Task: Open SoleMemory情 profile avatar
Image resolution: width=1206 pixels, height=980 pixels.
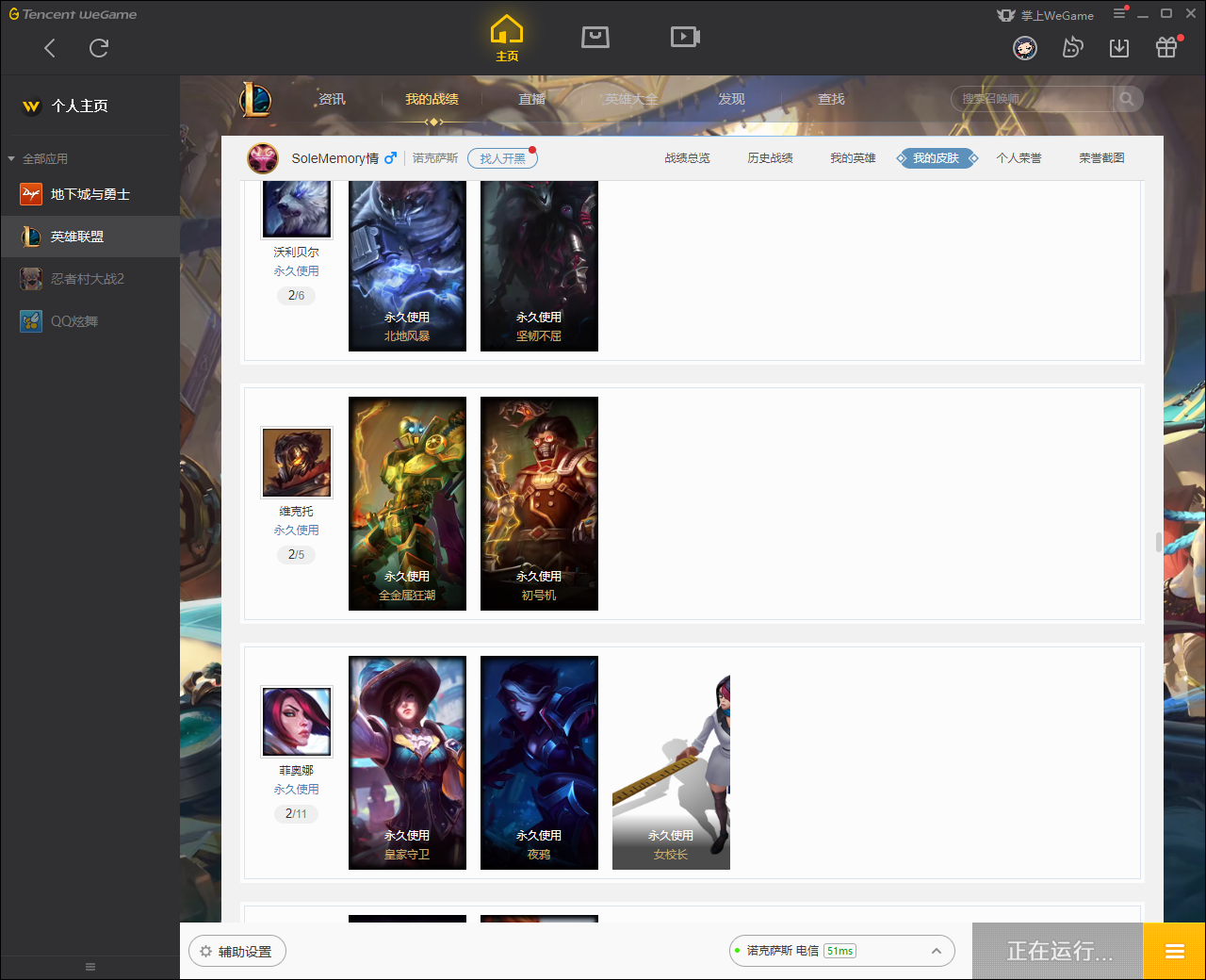Action: [x=263, y=158]
